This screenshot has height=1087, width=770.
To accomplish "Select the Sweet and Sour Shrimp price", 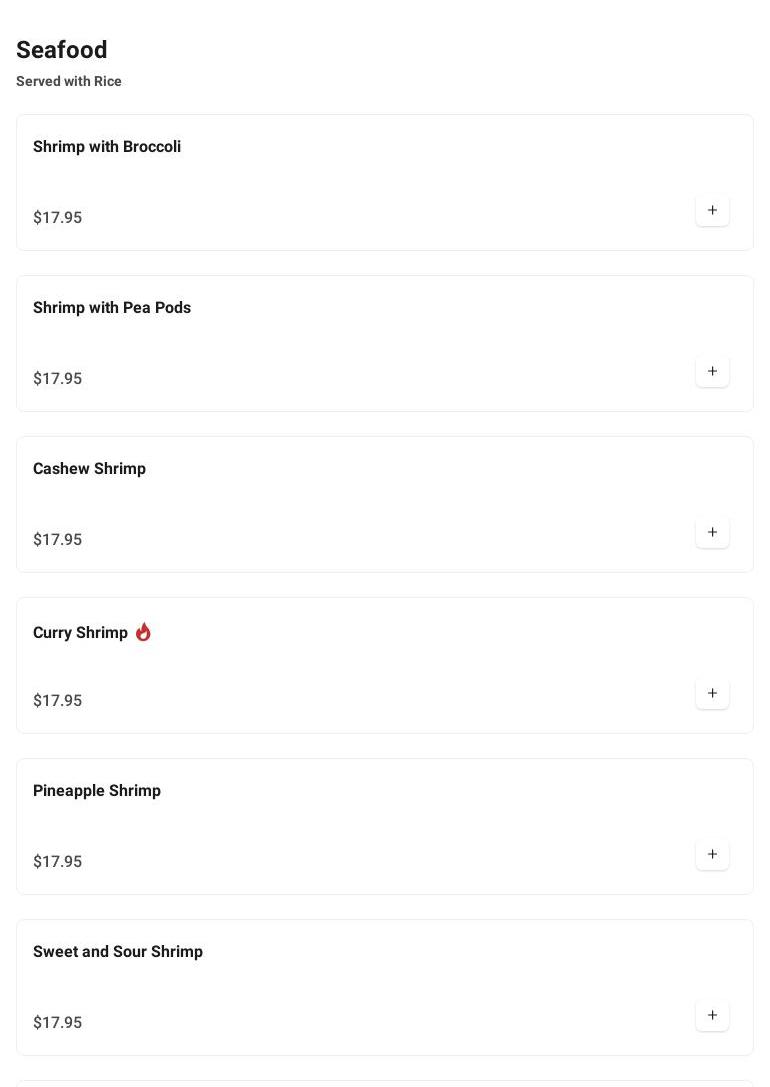I will (x=58, y=1023).
